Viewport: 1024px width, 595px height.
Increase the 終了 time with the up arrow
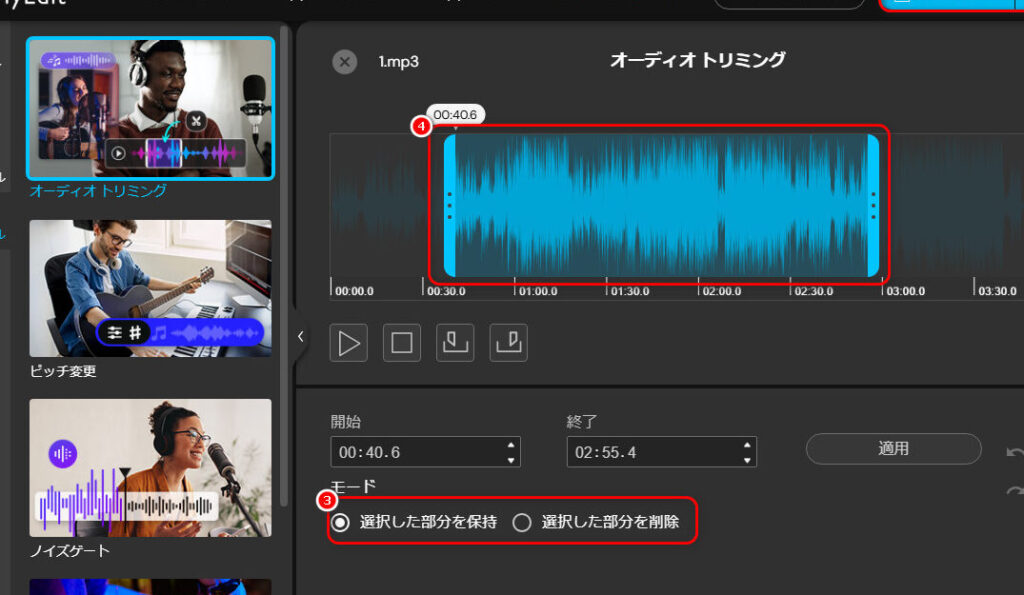(747, 445)
